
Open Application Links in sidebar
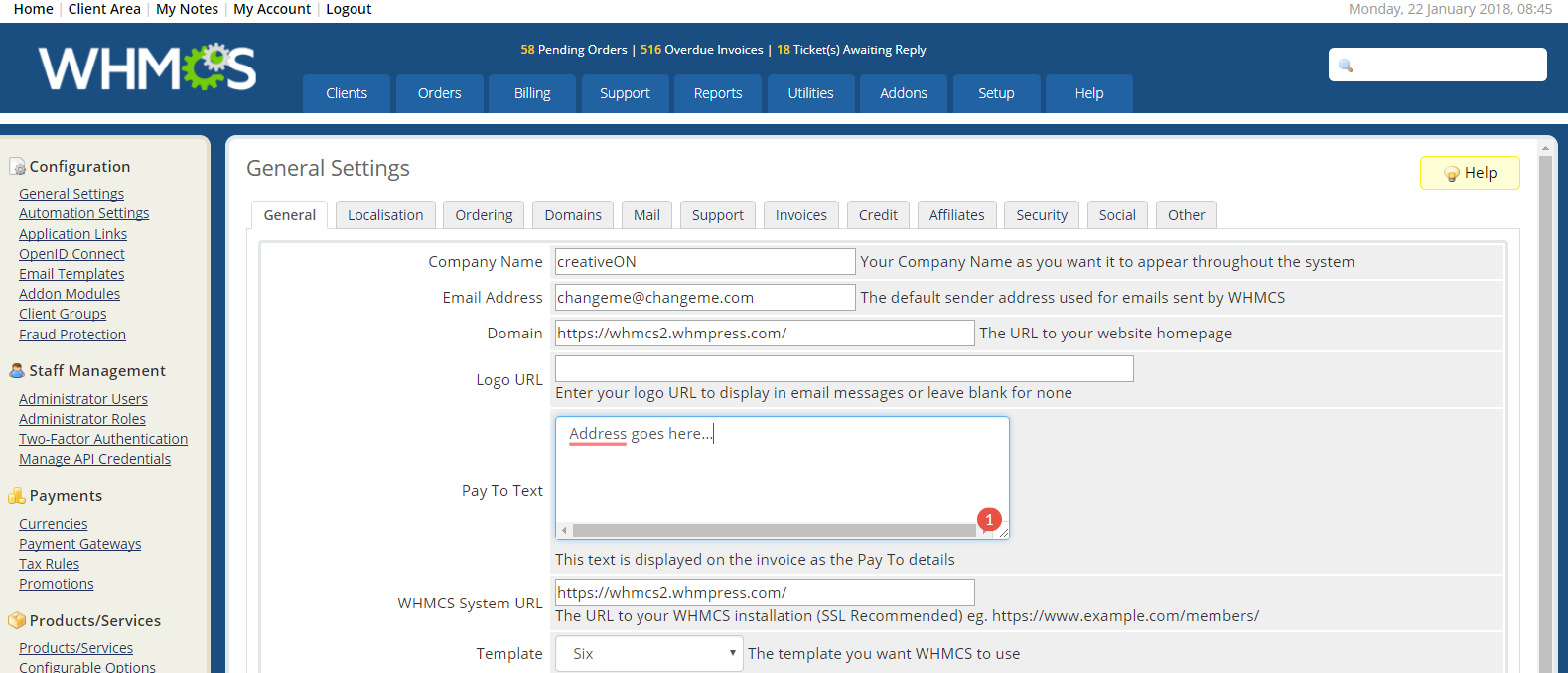tap(73, 234)
